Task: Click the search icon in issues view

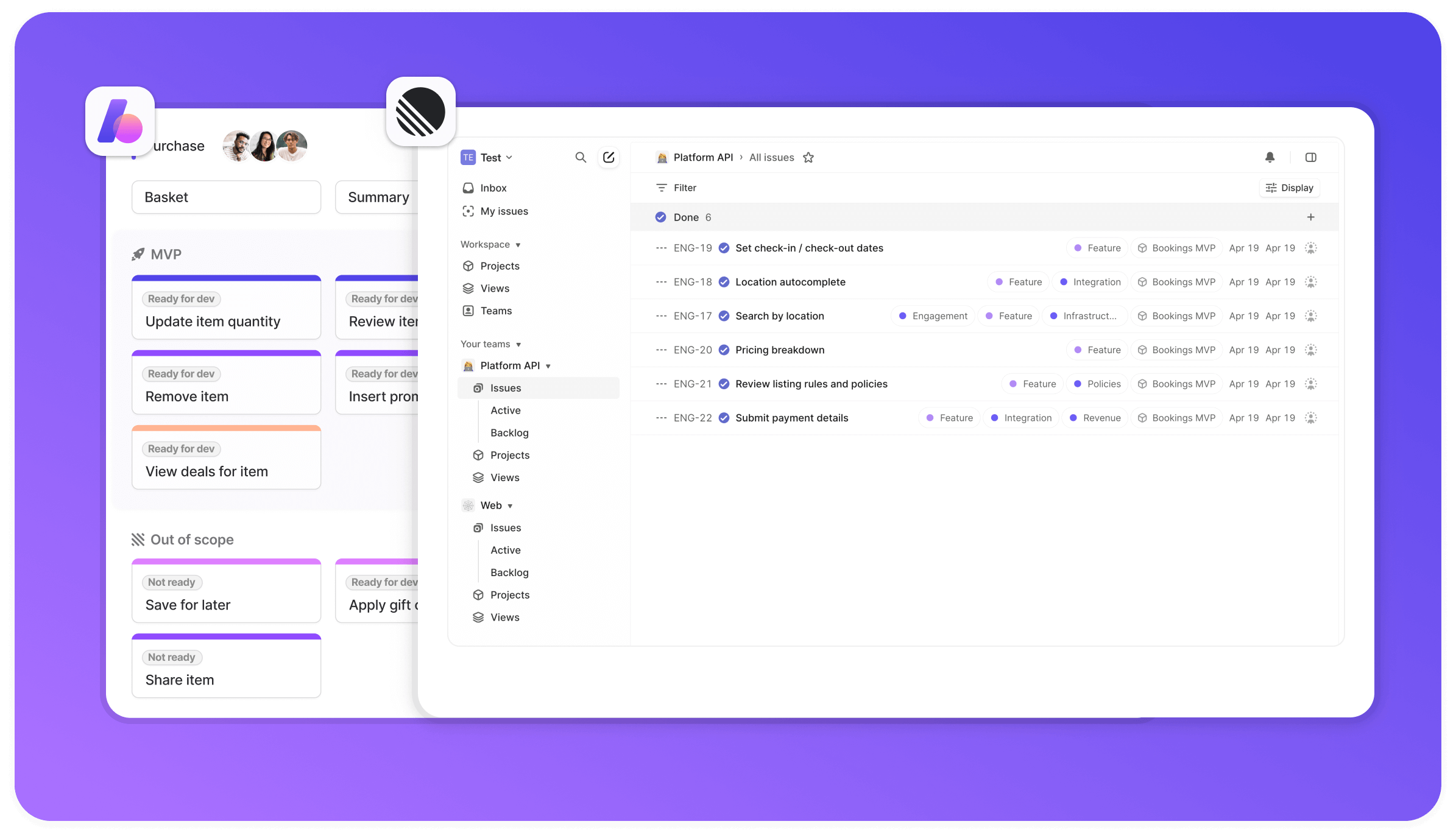Action: click(x=580, y=157)
